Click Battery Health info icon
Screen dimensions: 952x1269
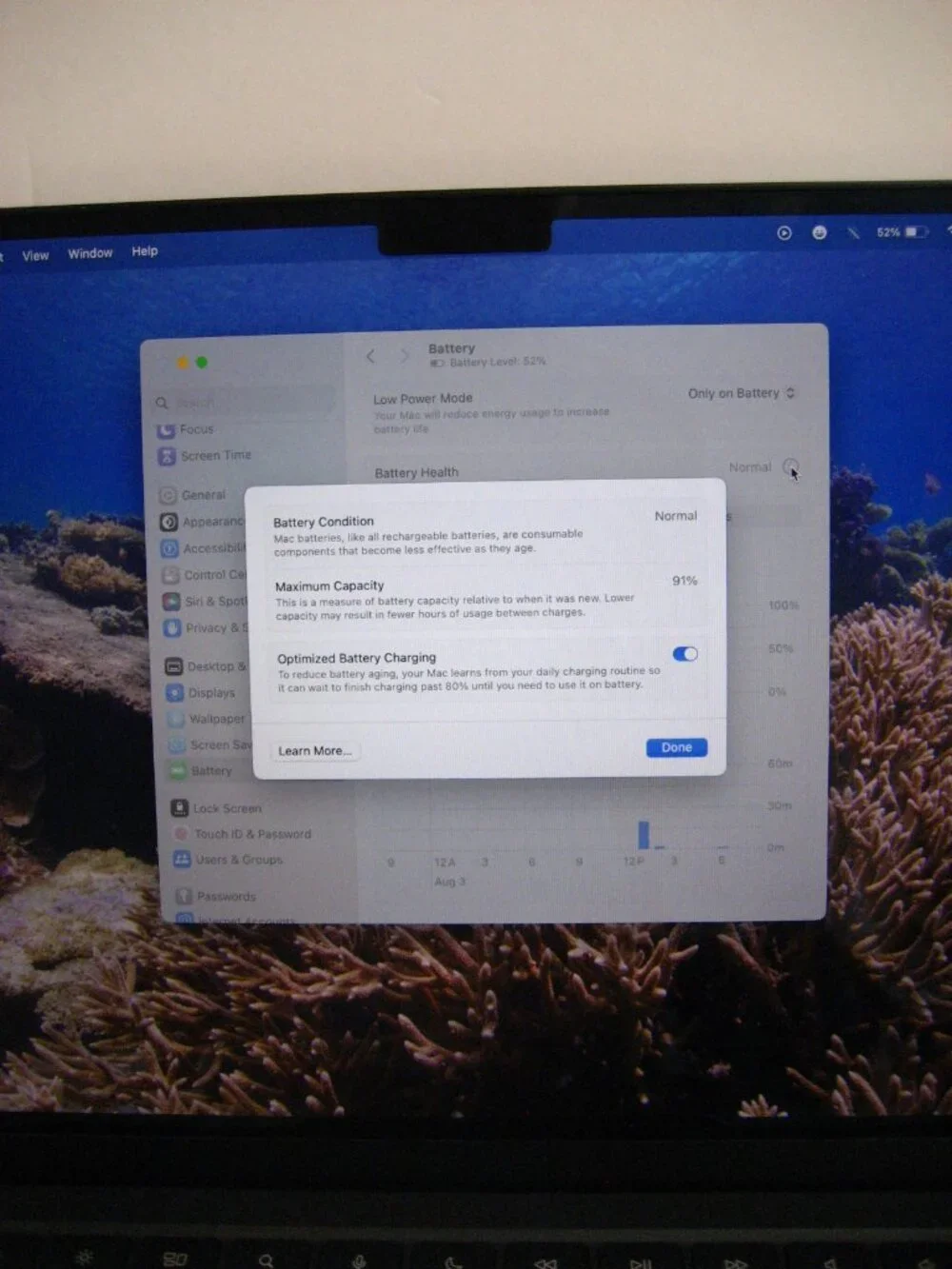coord(790,466)
